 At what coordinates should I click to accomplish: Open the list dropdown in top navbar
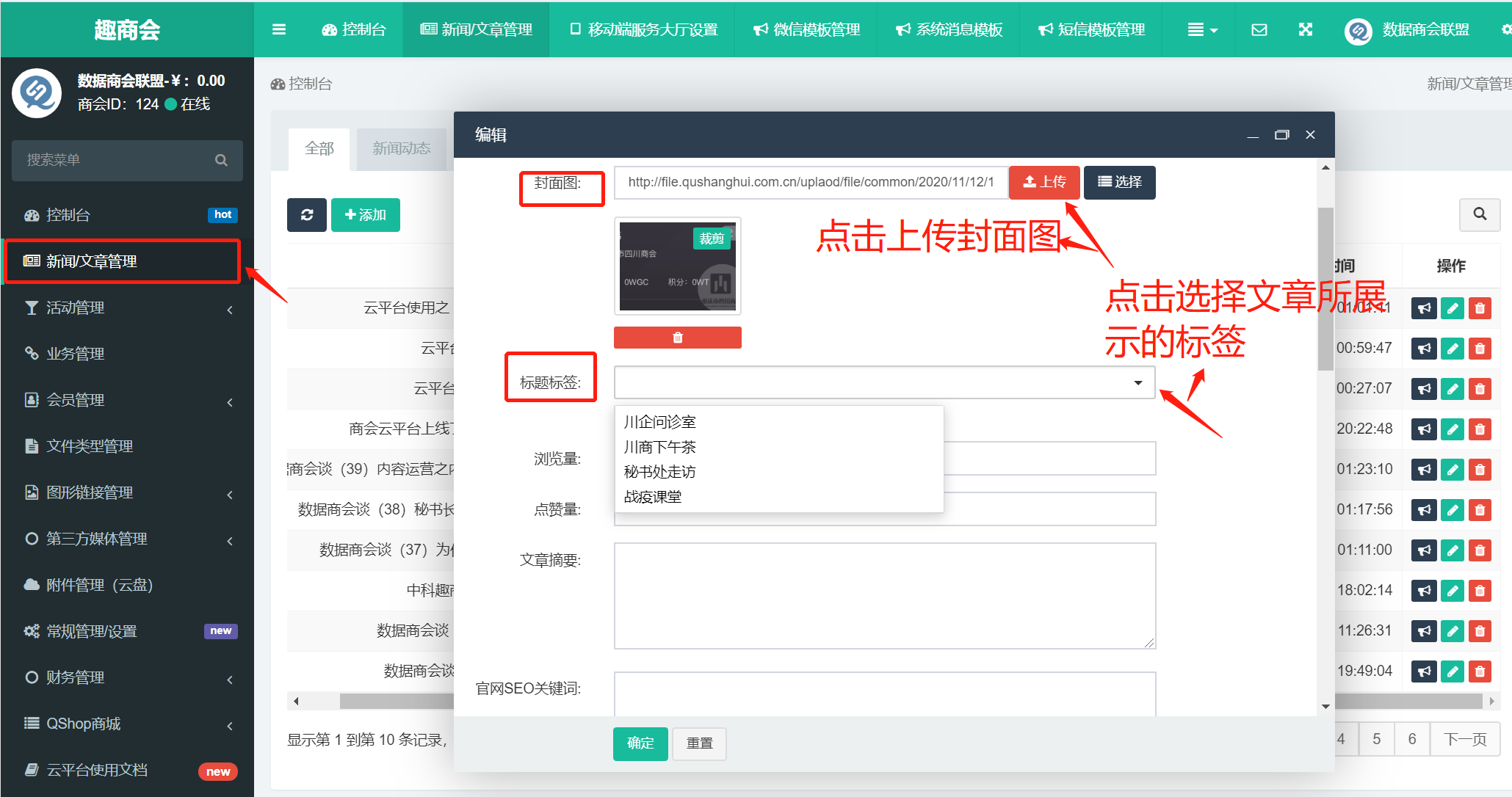(1202, 29)
